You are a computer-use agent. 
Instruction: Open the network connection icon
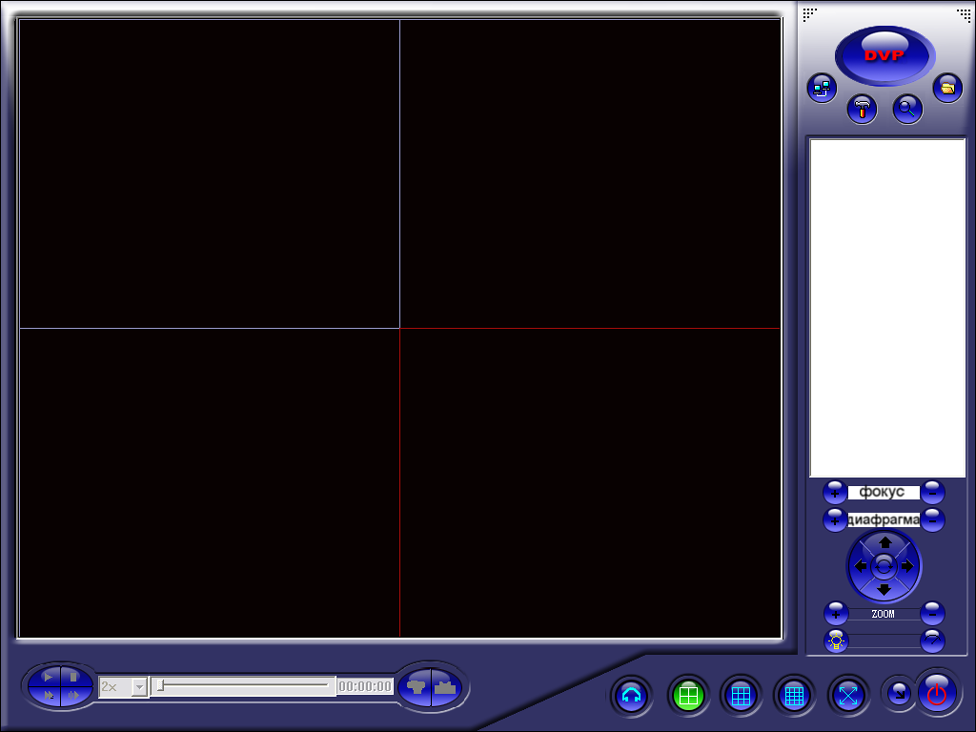[x=822, y=88]
